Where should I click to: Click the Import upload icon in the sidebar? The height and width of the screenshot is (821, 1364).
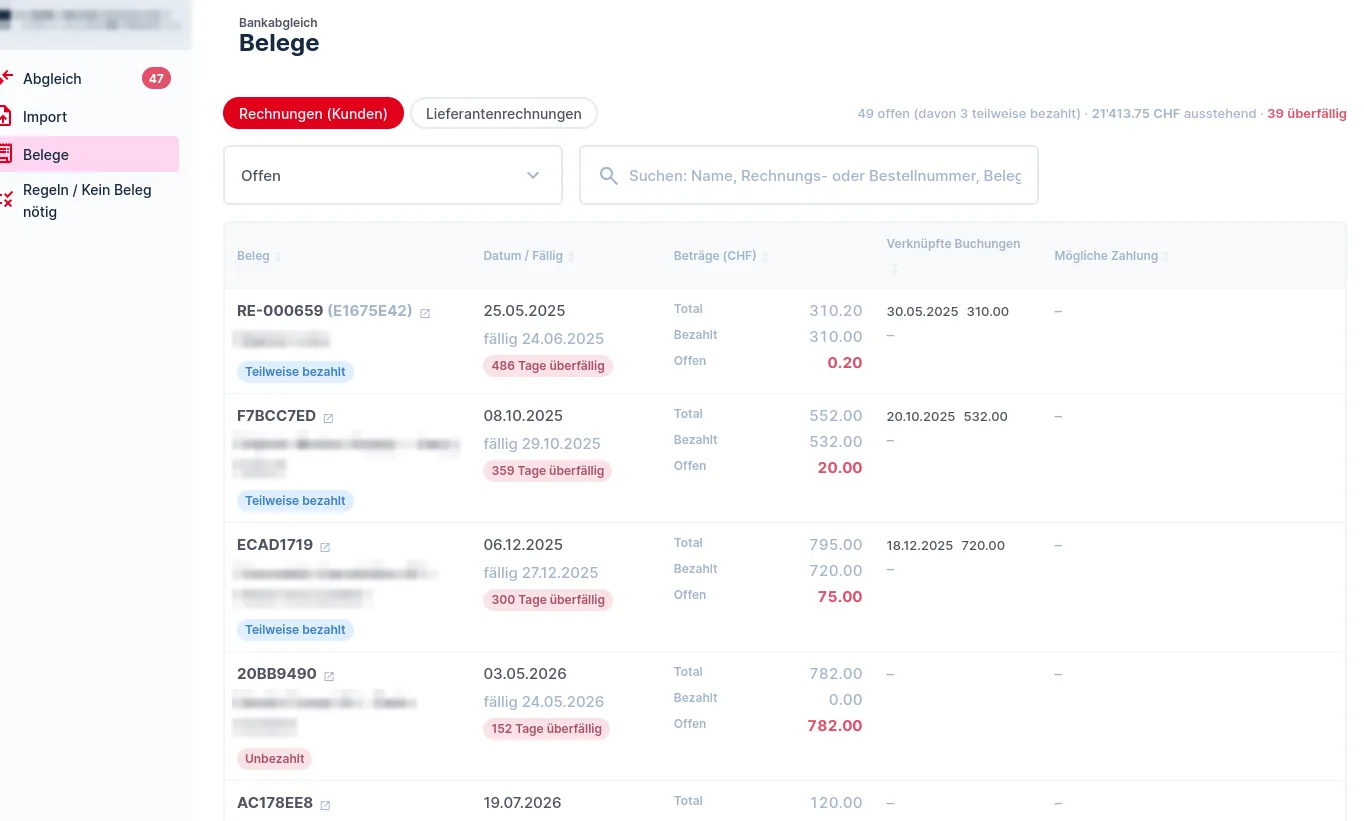pos(6,116)
